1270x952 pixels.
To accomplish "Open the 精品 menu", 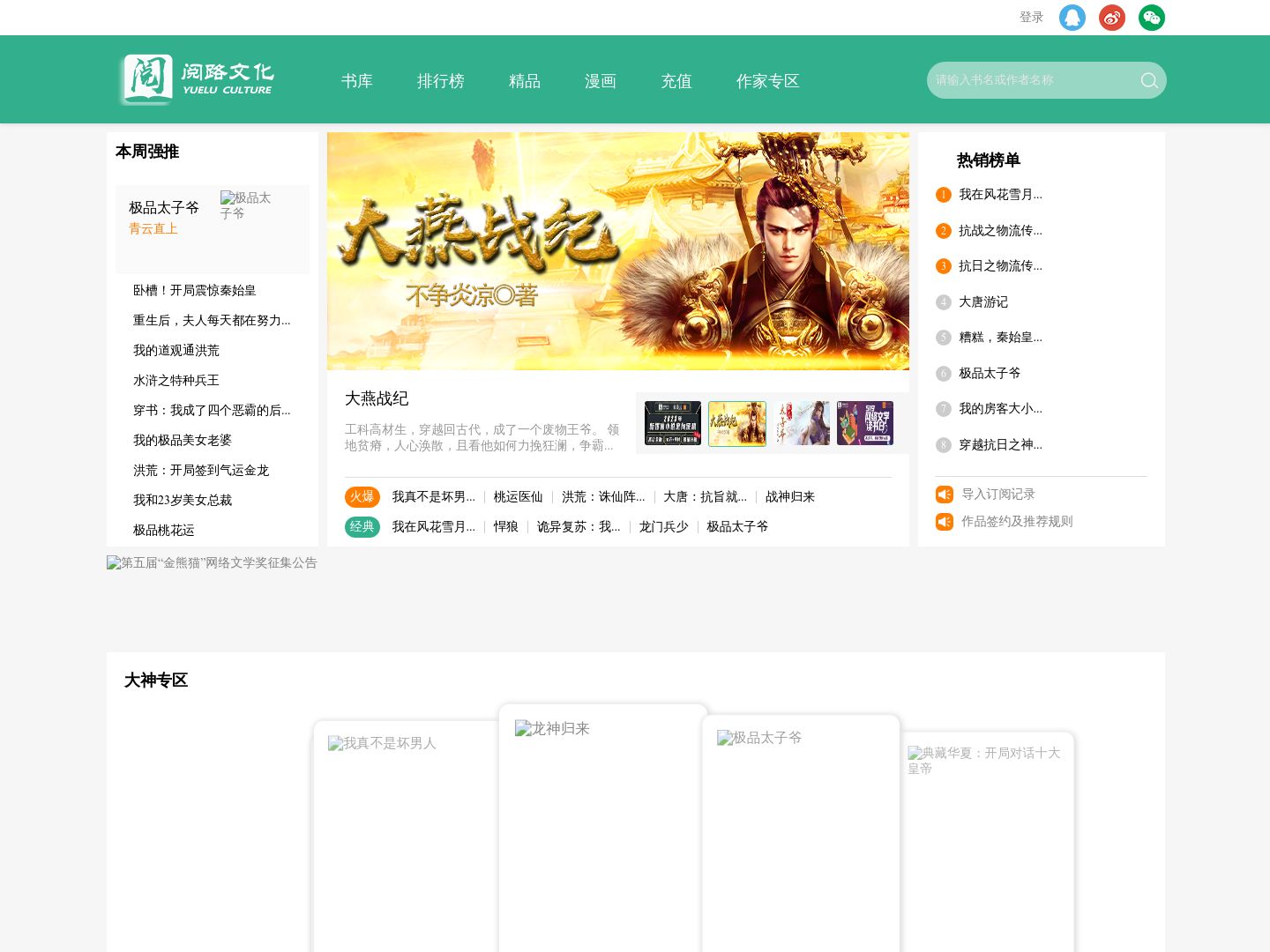I will point(525,81).
